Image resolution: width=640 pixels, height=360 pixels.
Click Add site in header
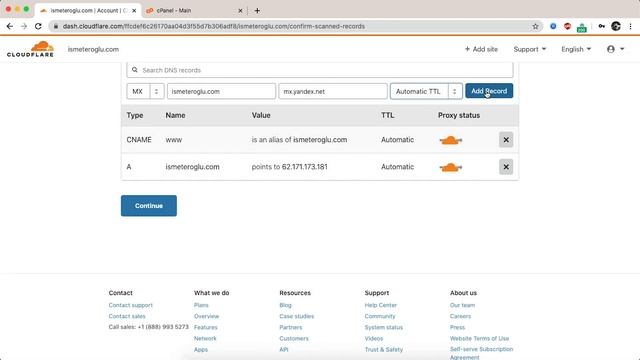(481, 49)
